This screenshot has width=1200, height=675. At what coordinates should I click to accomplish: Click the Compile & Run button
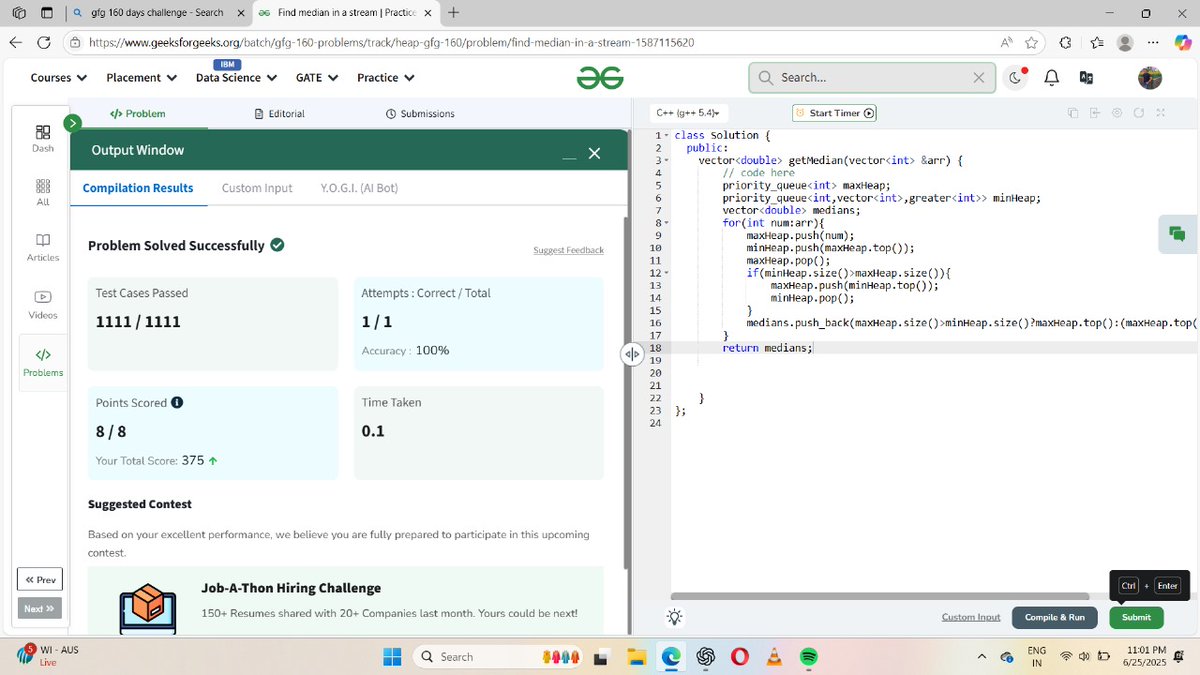point(1055,618)
